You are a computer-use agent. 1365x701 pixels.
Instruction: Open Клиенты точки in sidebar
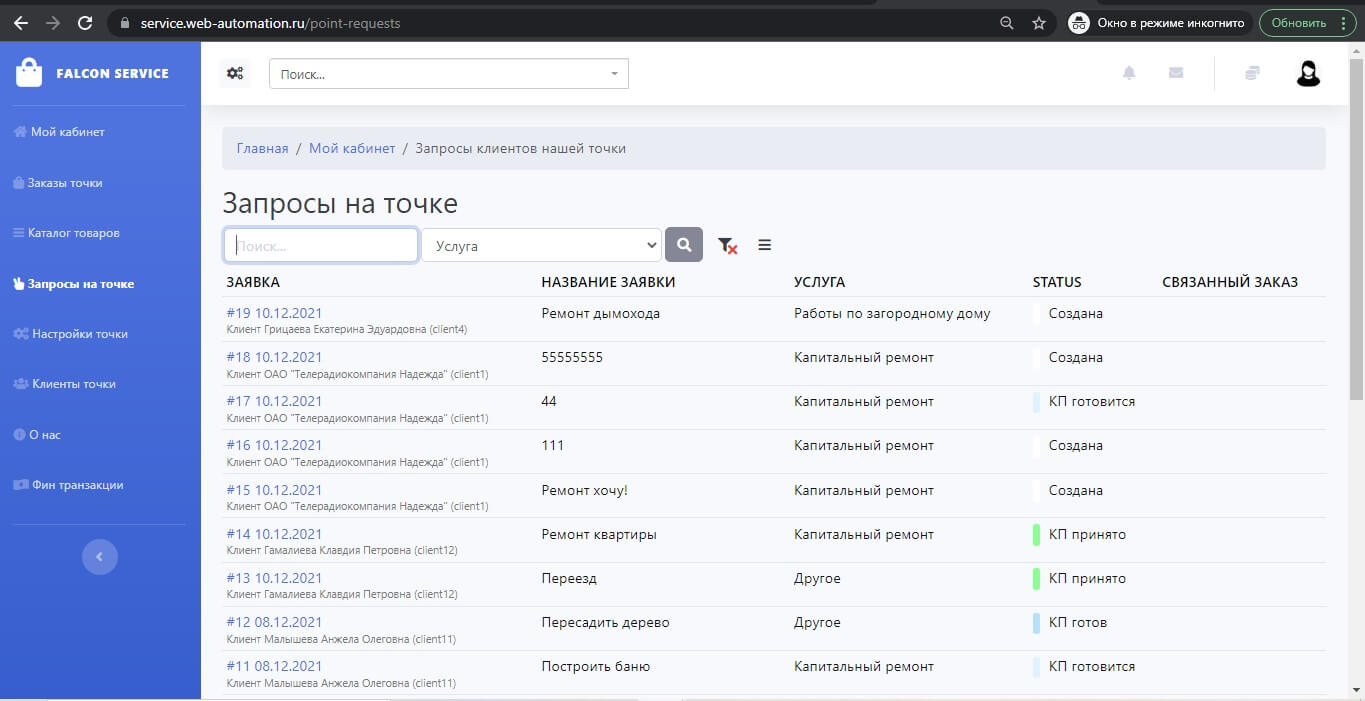(x=65, y=384)
